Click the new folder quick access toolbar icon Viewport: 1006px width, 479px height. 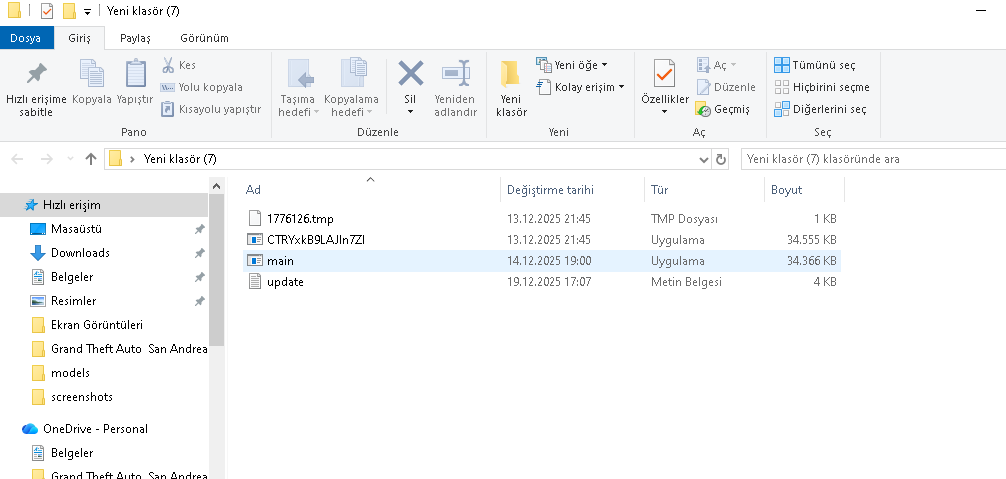tap(69, 11)
